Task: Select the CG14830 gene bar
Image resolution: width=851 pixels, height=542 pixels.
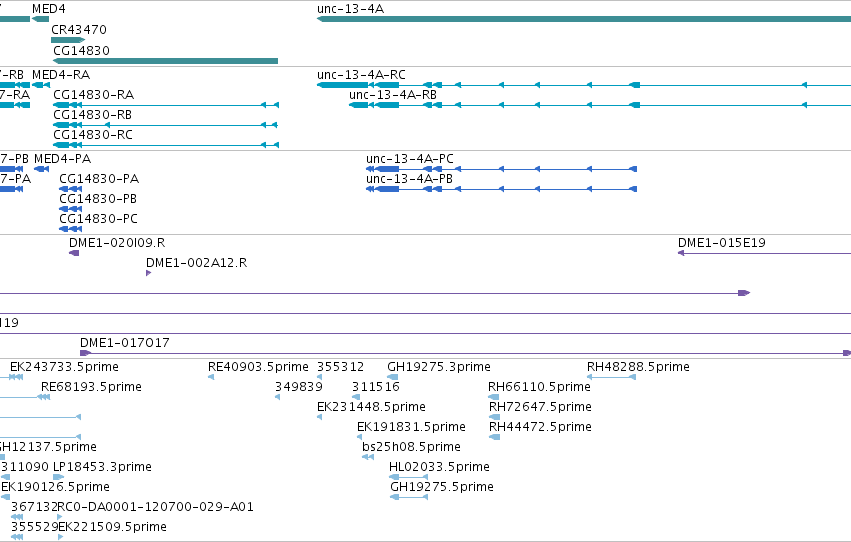Action: coord(166,61)
